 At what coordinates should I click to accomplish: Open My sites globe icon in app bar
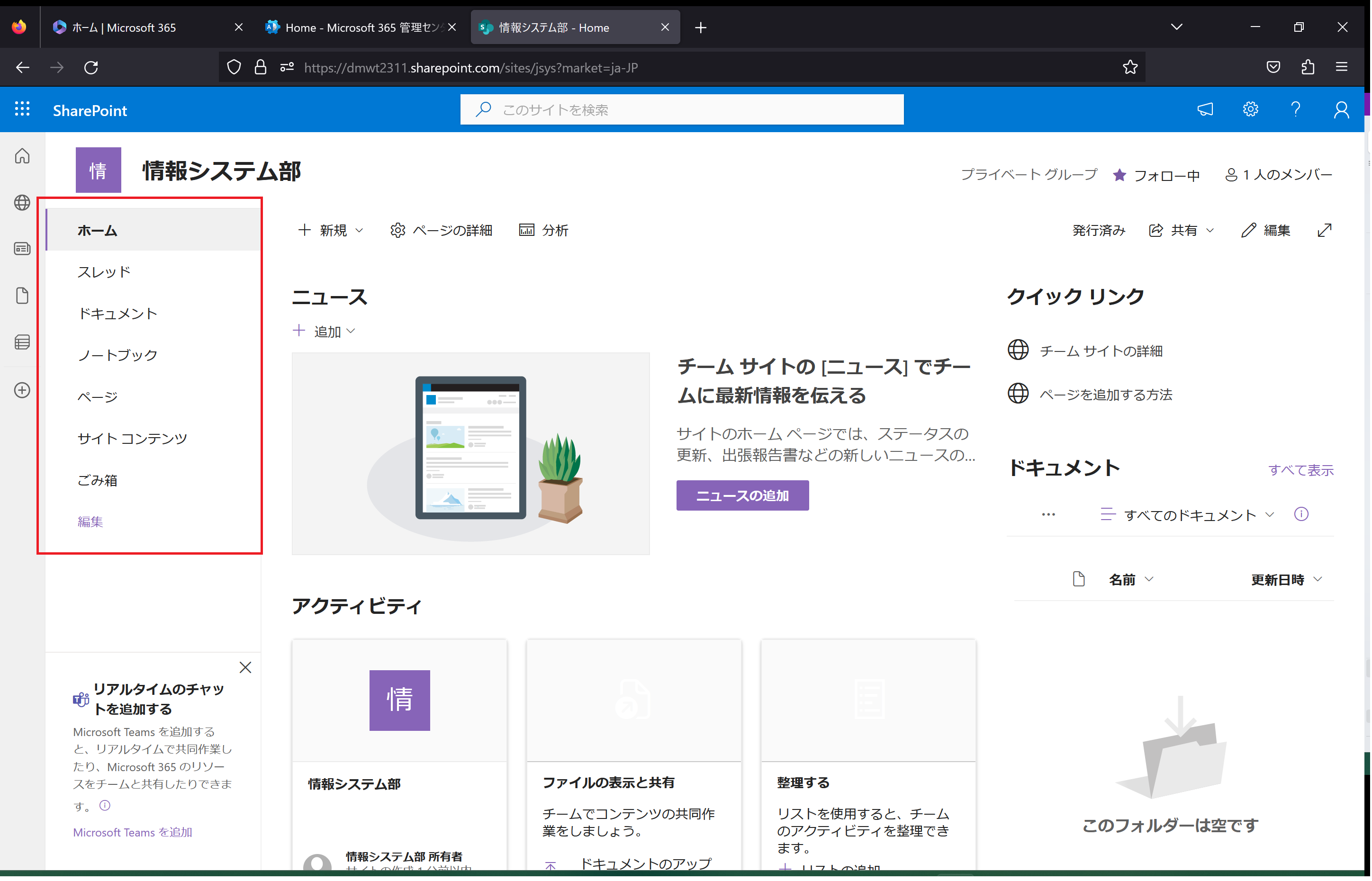pyautogui.click(x=22, y=203)
